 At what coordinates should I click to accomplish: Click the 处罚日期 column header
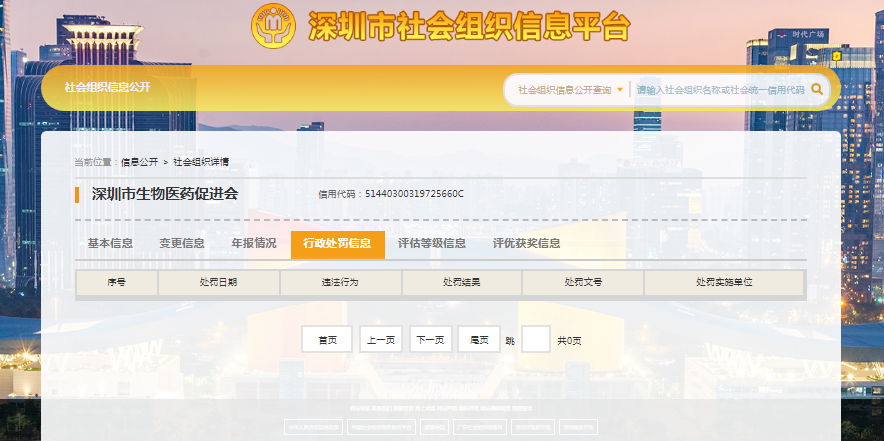tap(218, 283)
